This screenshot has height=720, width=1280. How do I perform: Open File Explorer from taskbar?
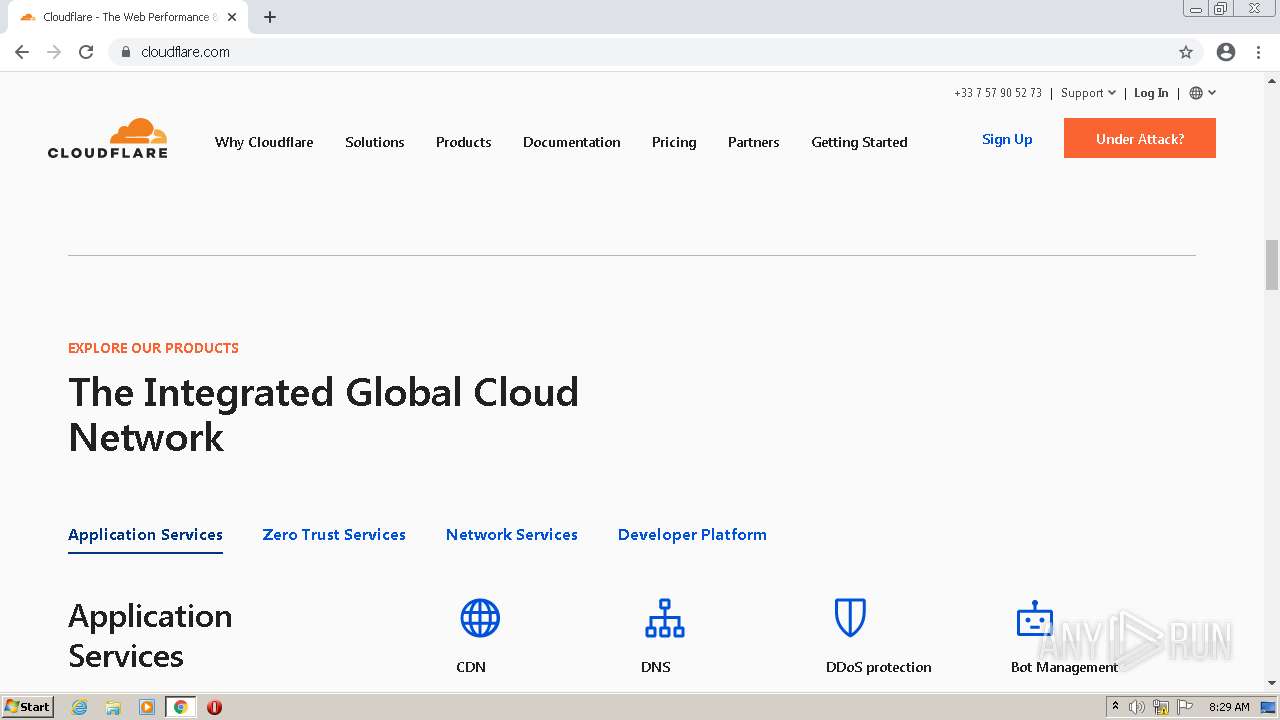click(x=113, y=707)
